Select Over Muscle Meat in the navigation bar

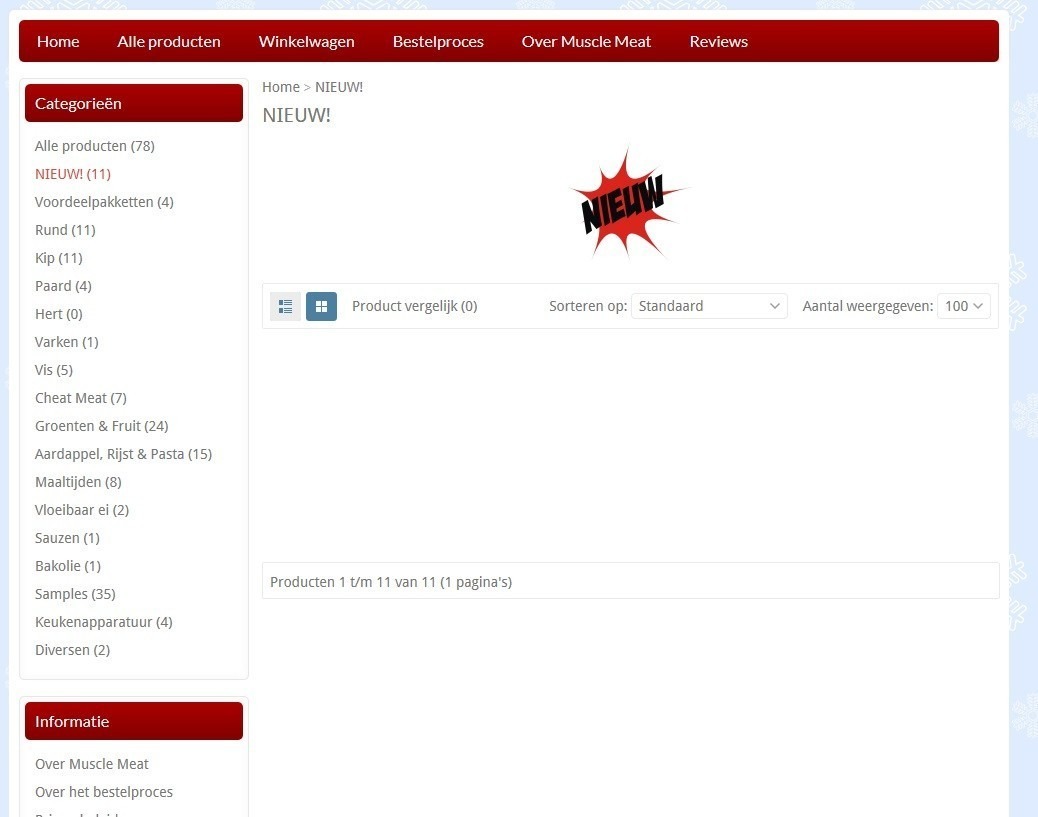(x=586, y=41)
